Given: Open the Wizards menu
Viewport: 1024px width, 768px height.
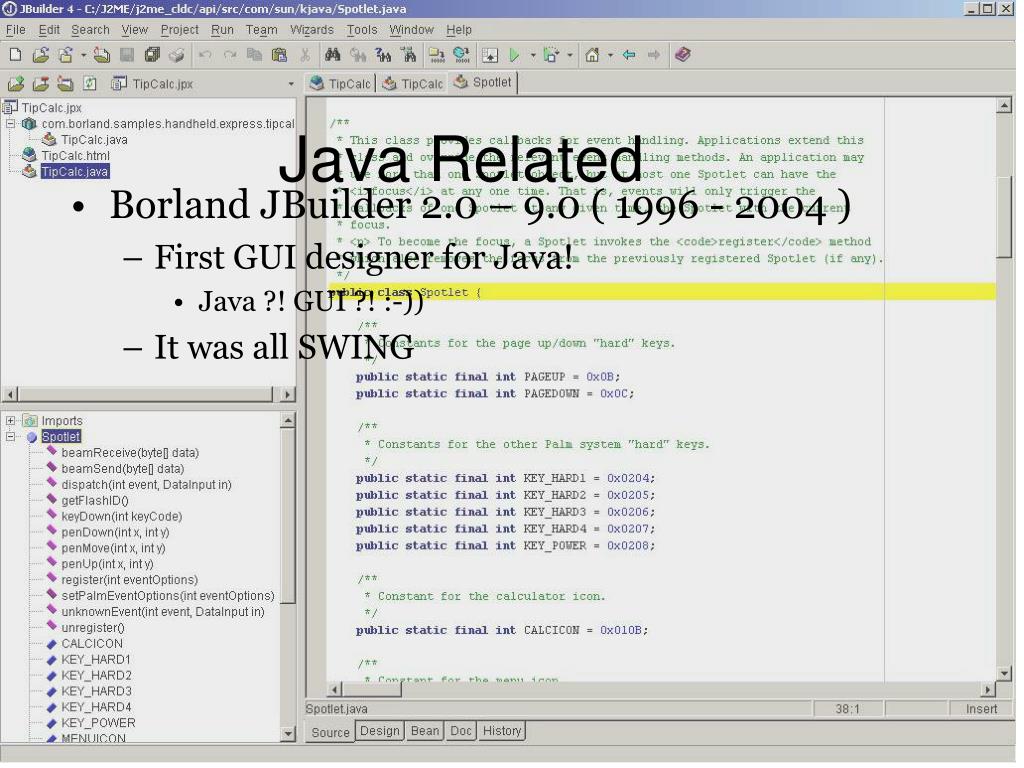Looking at the screenshot, I should tap(312, 30).
